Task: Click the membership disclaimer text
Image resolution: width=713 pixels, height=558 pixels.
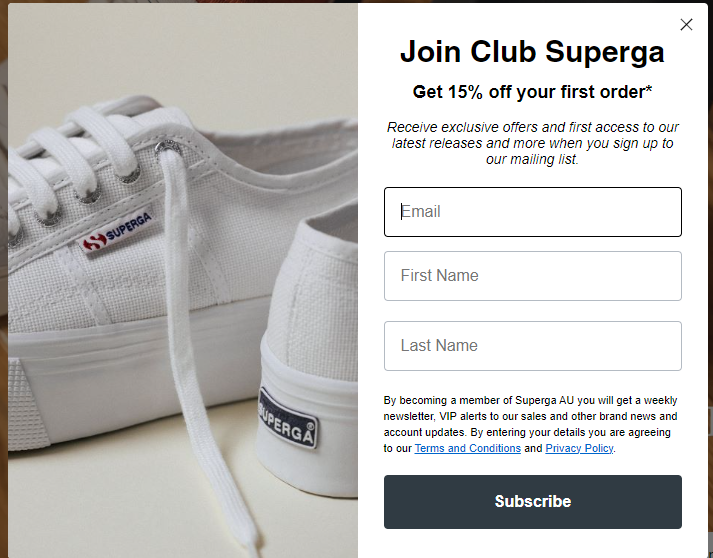Action: point(530,416)
